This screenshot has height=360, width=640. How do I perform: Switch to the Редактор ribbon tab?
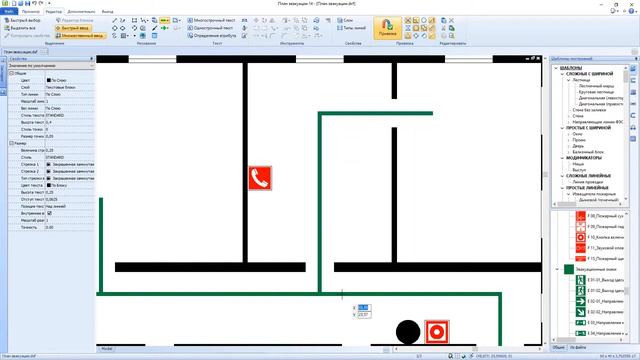point(54,11)
